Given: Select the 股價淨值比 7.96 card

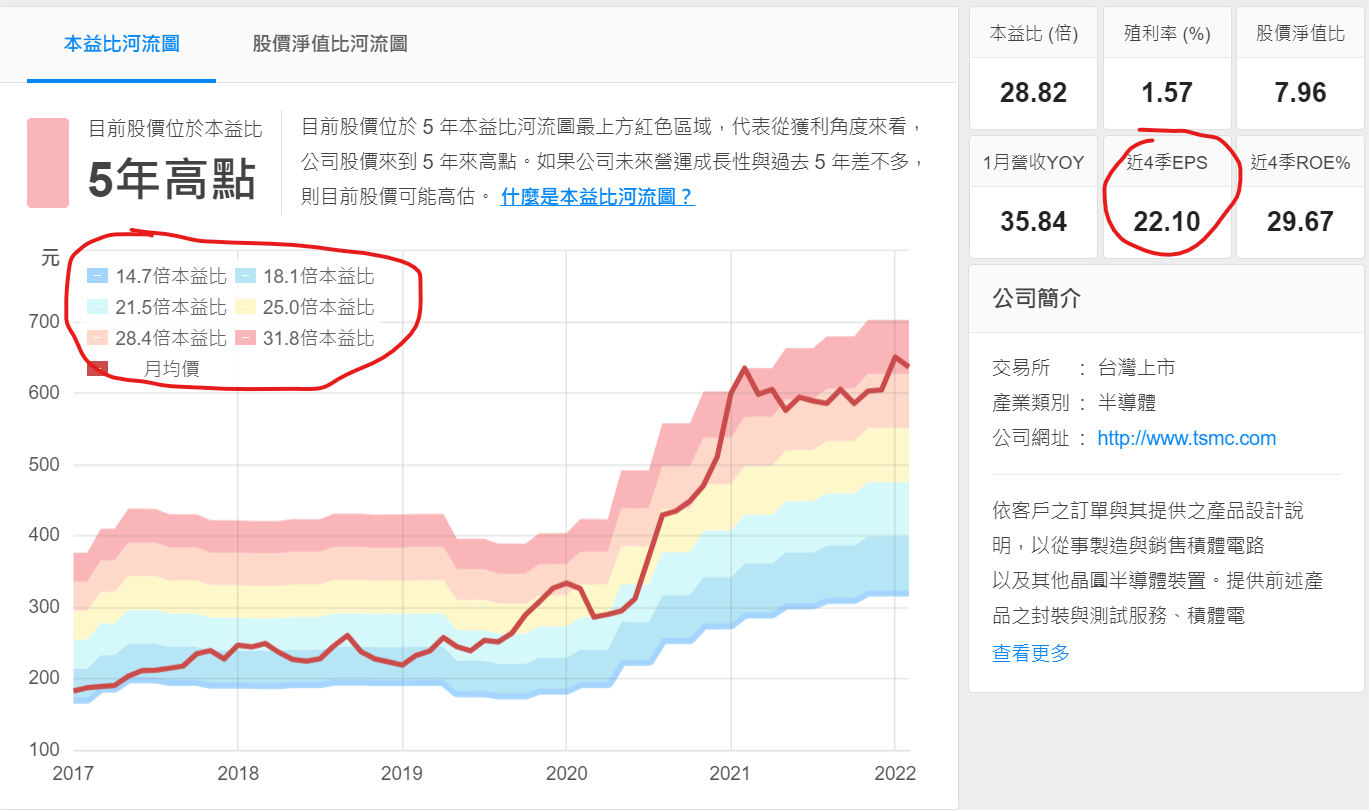Looking at the screenshot, I should click(1300, 68).
